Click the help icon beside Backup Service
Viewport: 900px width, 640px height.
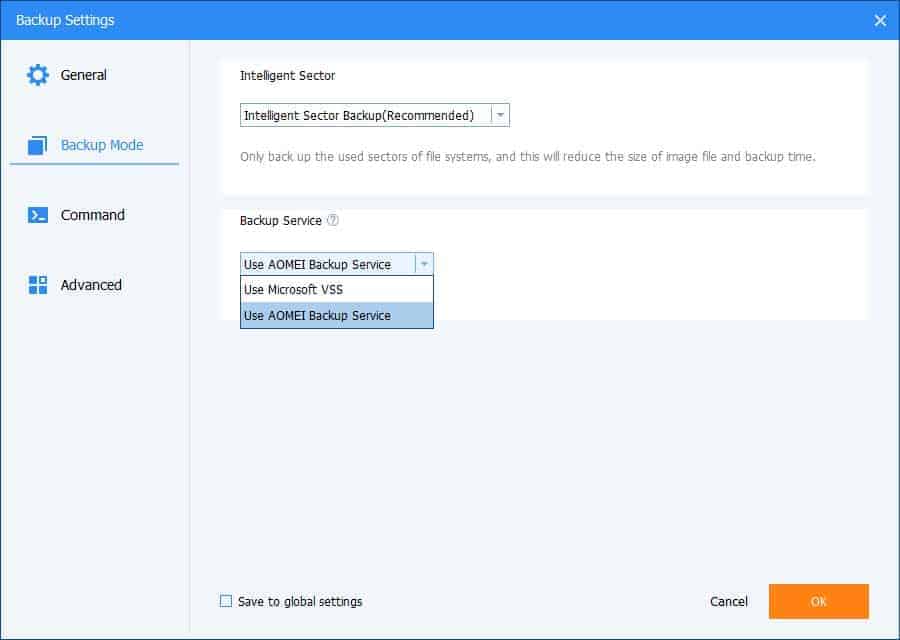tap(333, 221)
